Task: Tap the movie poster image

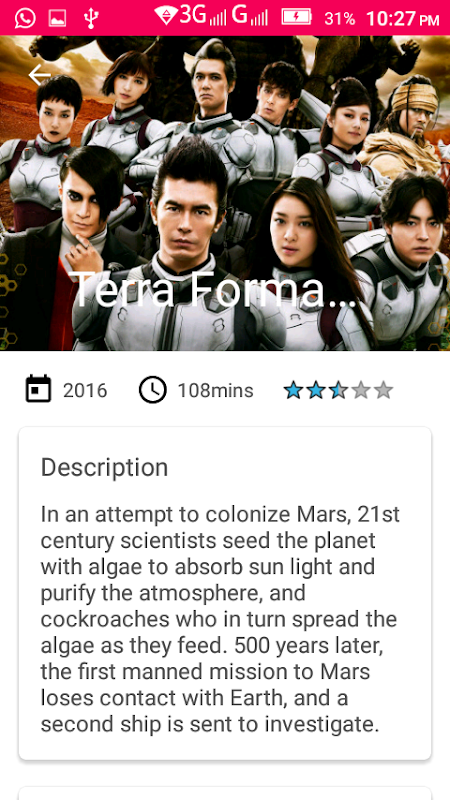Action: click(225, 193)
